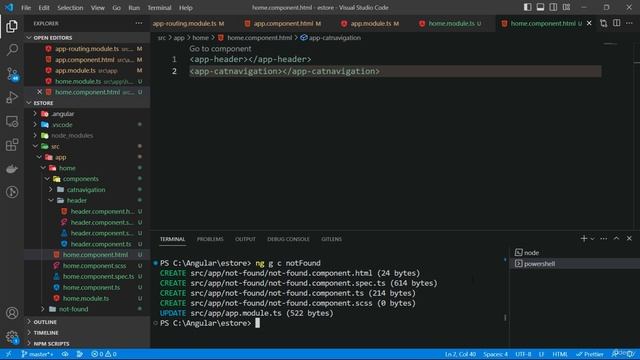Toggle primary side bar layout icon
The image size is (640, 360).
point(527,7)
